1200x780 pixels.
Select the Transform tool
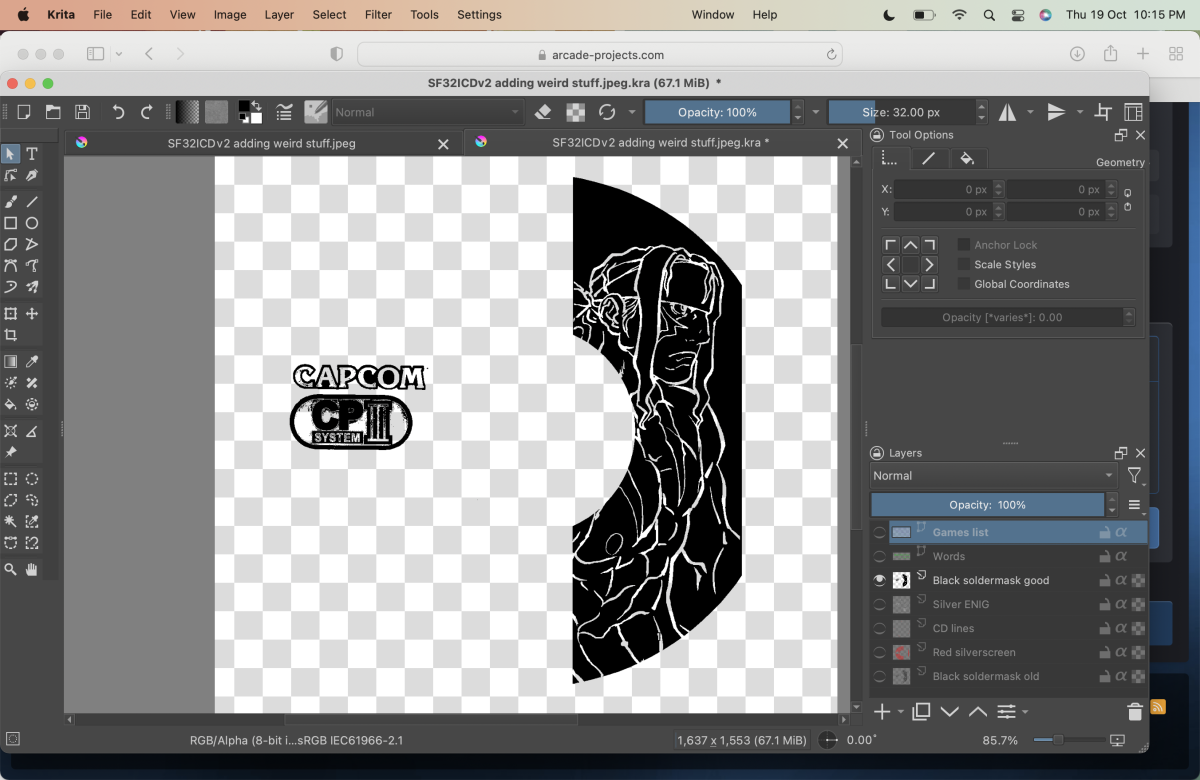(11, 314)
